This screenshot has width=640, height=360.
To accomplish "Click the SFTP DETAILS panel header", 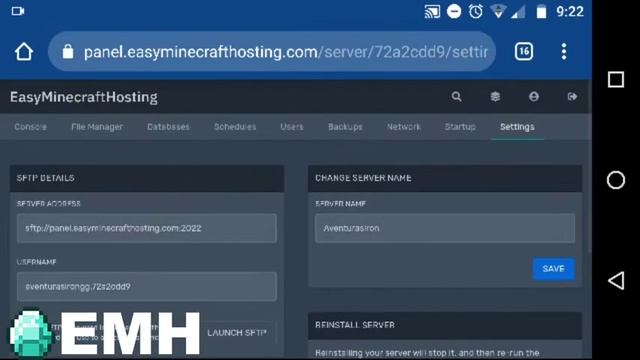I will (147, 178).
